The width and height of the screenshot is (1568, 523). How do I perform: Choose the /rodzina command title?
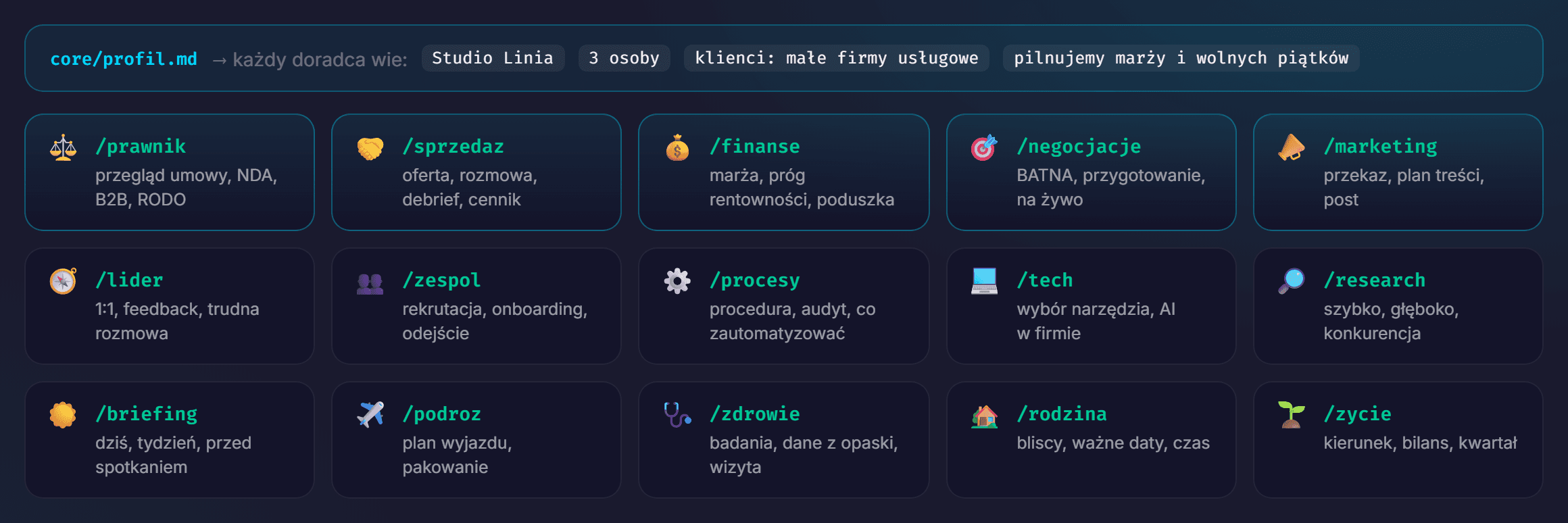click(1062, 414)
